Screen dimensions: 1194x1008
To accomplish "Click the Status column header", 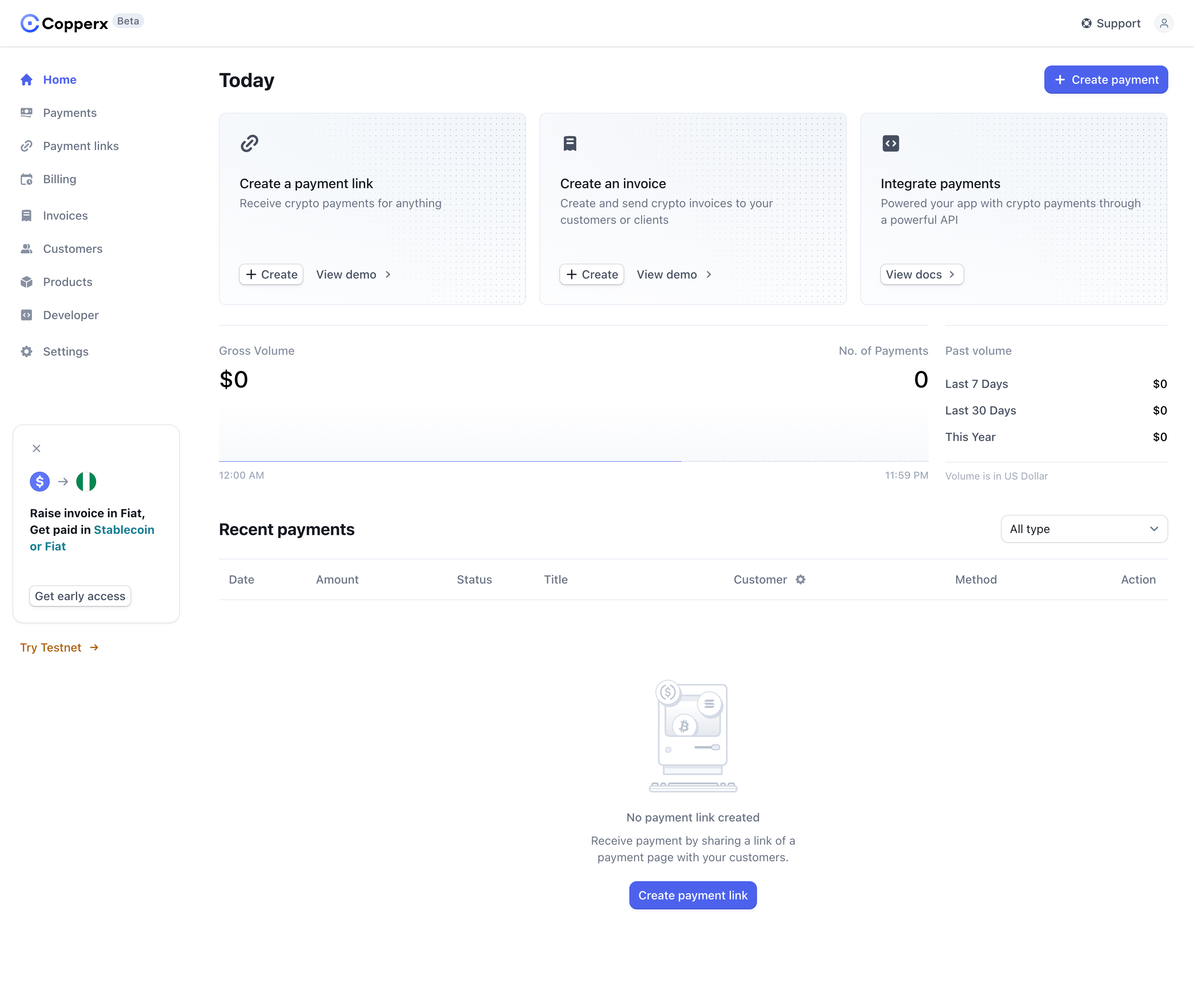I will pyautogui.click(x=474, y=579).
